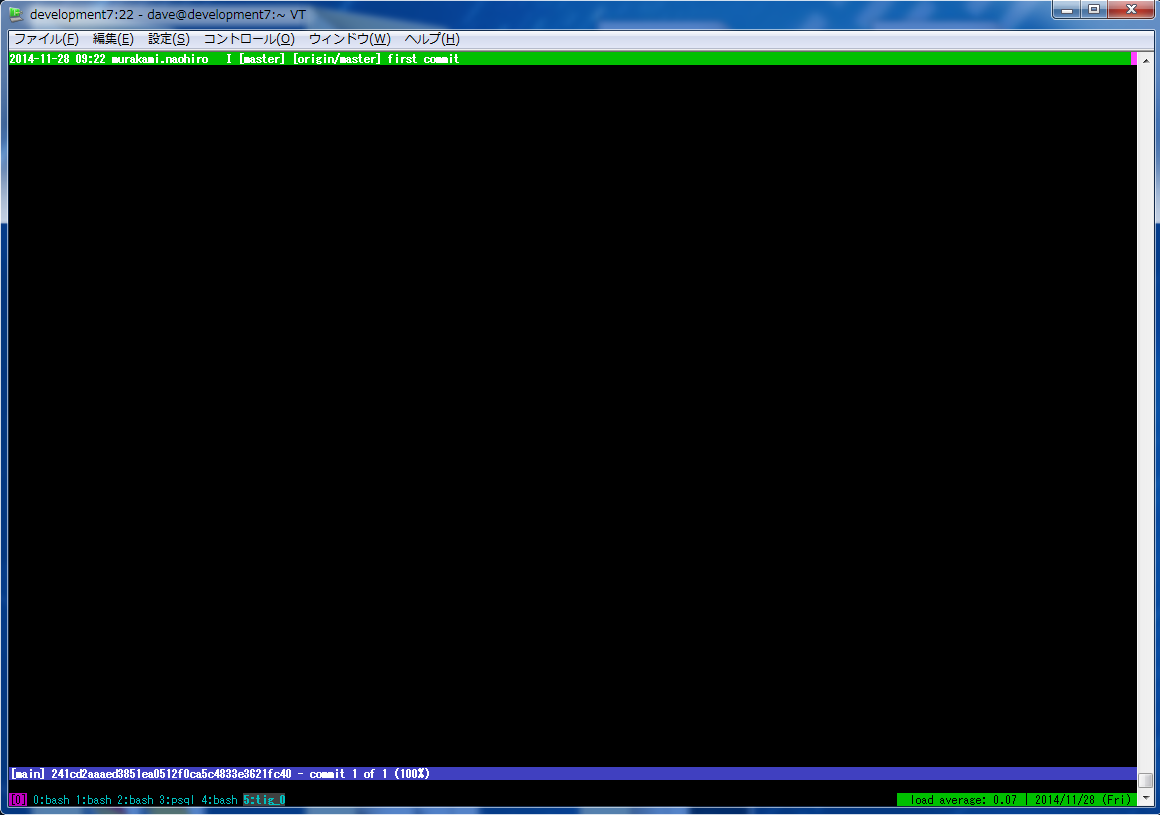
Task: Open the ファイル(F) menu
Action: tap(46, 39)
